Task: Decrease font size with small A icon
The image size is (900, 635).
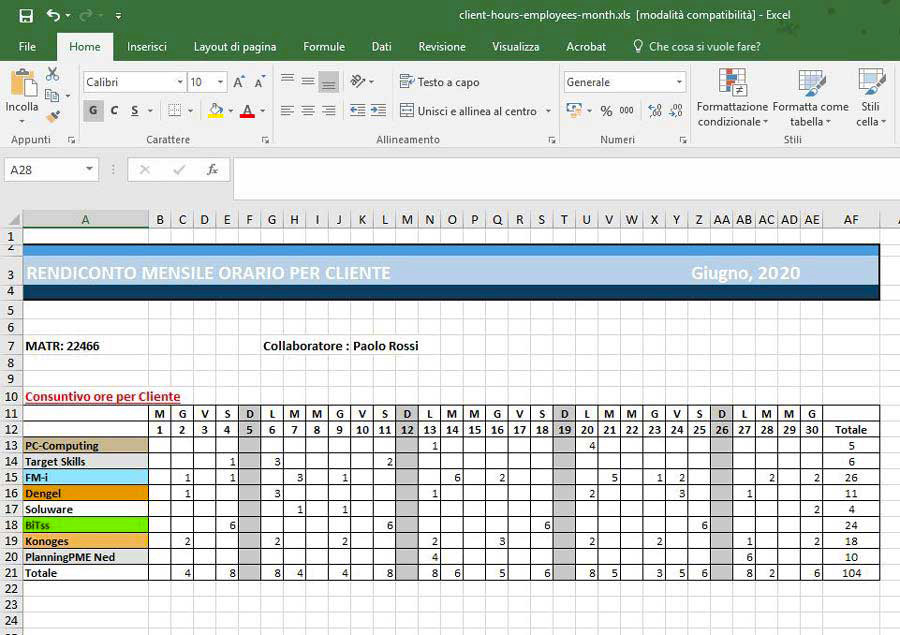Action: (x=259, y=82)
